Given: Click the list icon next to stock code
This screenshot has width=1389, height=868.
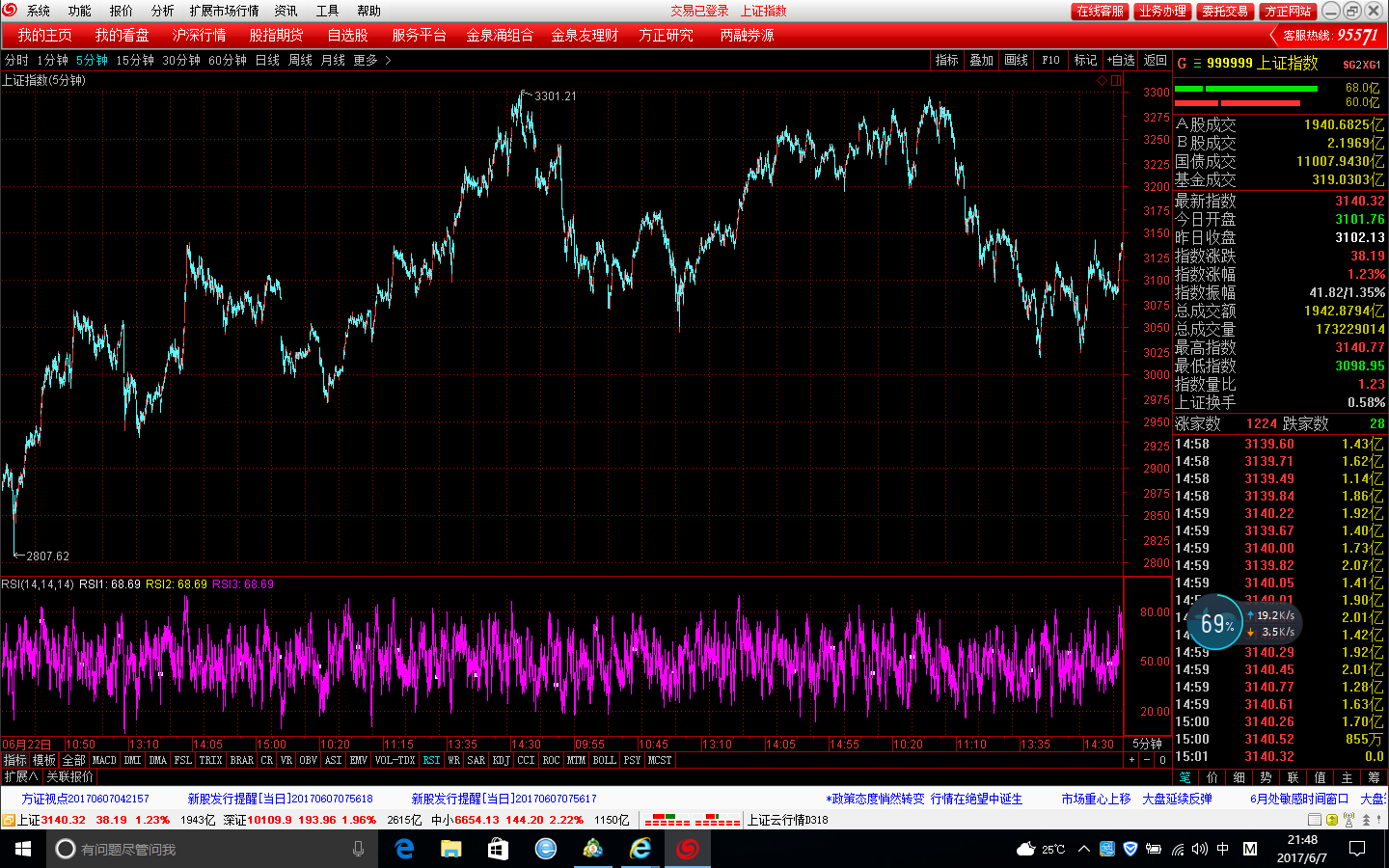Looking at the screenshot, I should click(x=1197, y=64).
